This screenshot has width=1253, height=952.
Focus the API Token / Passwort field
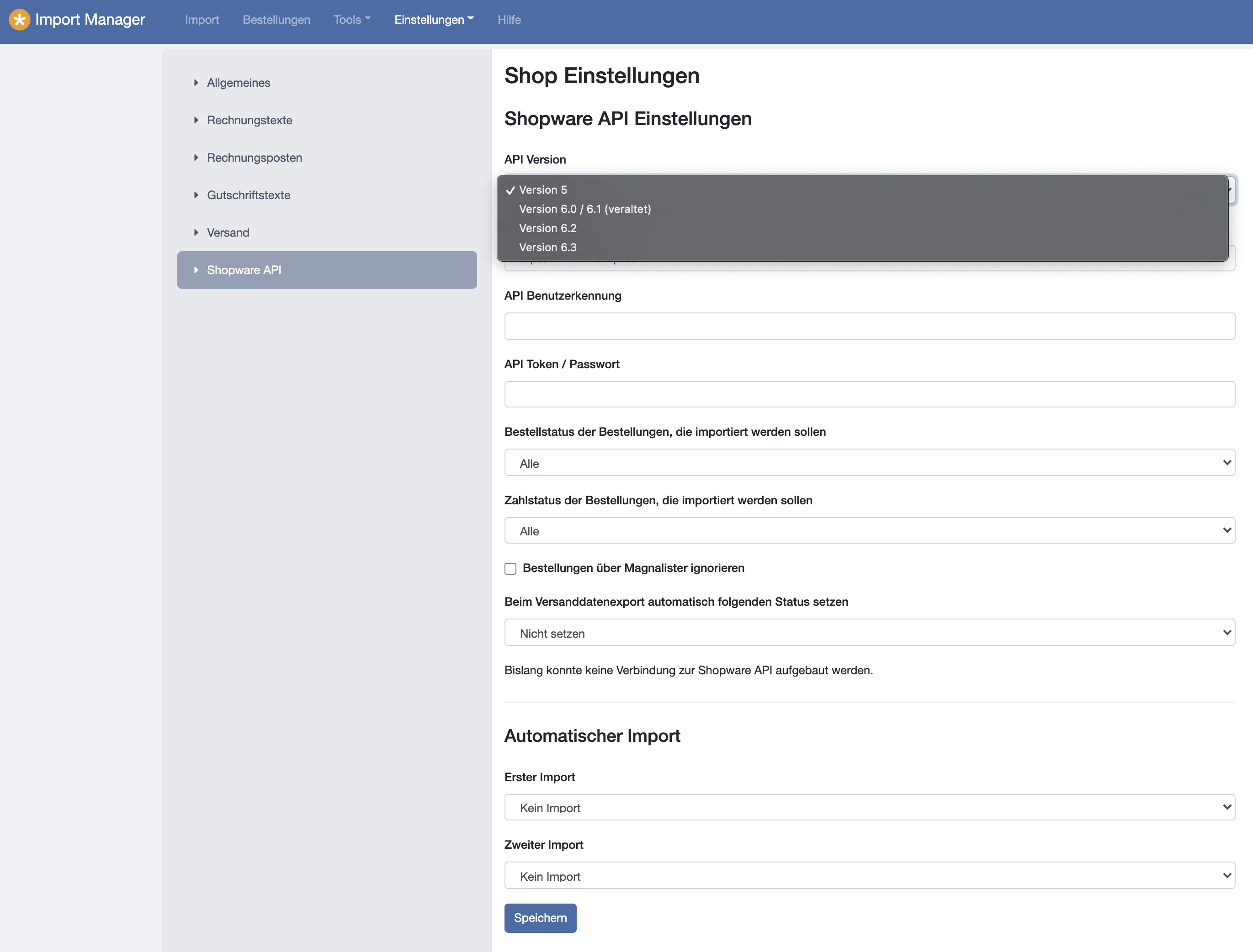coord(869,394)
